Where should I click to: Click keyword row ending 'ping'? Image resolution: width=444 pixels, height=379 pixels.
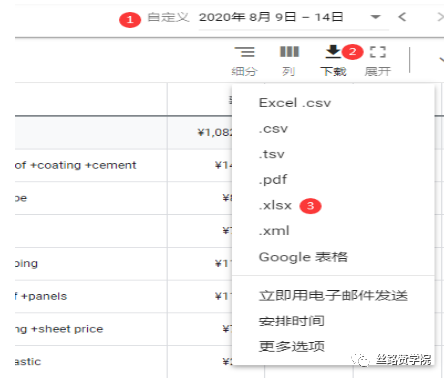[26, 264]
